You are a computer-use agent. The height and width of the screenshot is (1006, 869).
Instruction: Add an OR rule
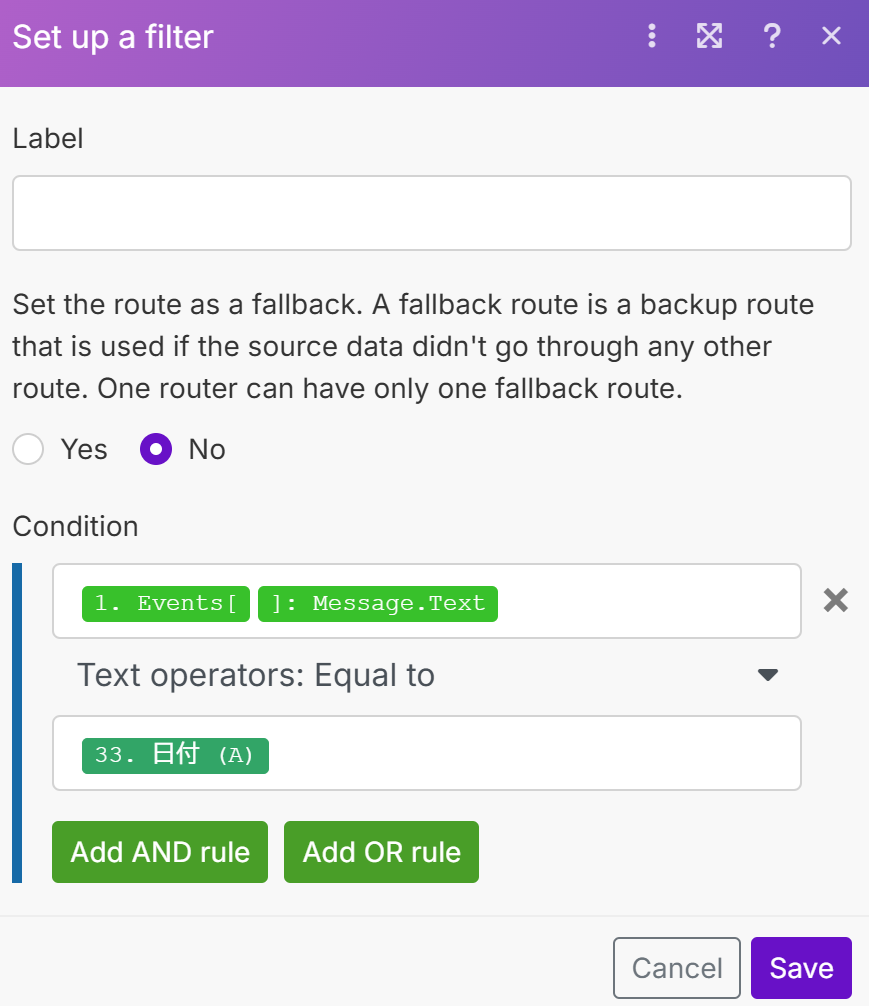pyautogui.click(x=381, y=852)
